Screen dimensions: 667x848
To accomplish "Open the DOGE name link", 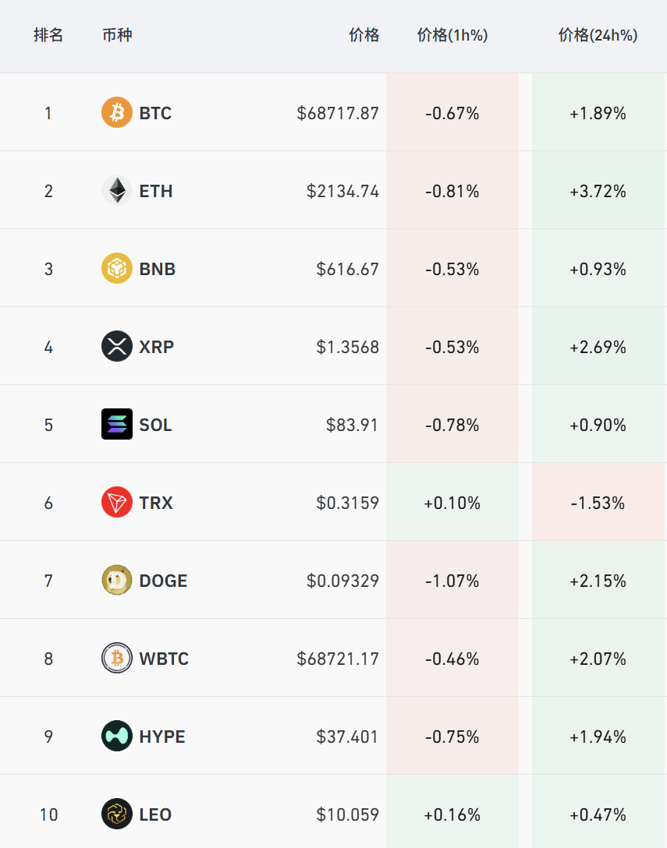I will pyautogui.click(x=163, y=581).
